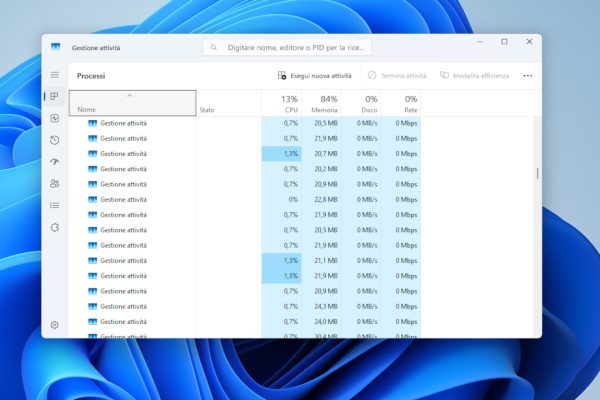Click process icon in the 24,0 MB row
This screenshot has height=400, width=600.
pos(93,322)
